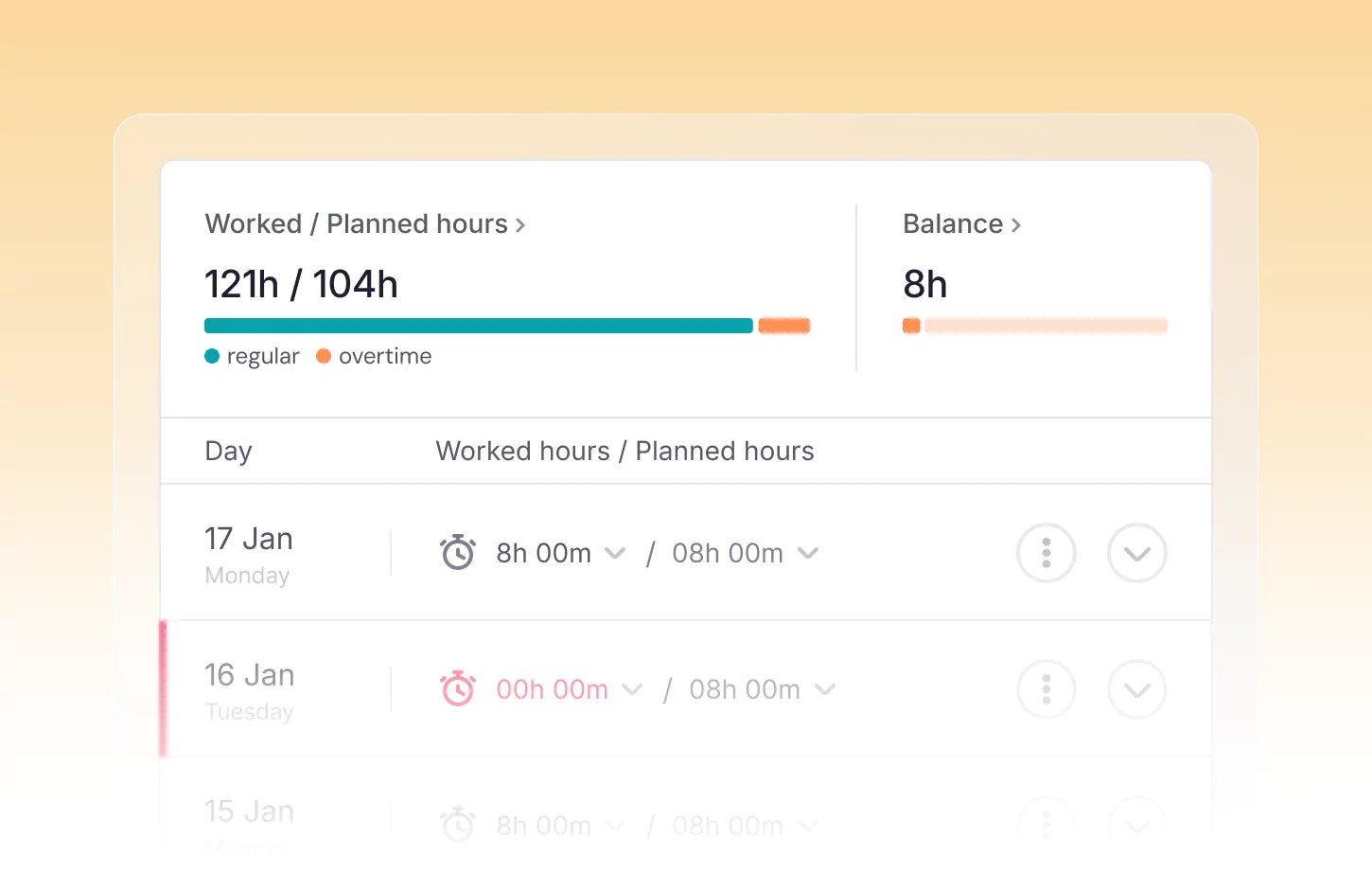Click the orange overtime bar segment
The width and height of the screenshot is (1372, 871).
783,326
